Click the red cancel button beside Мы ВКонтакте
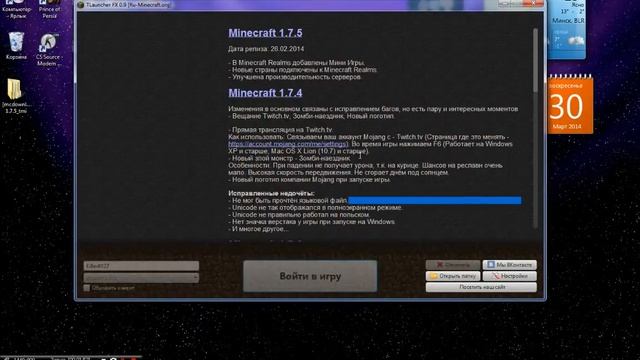The image size is (640, 360). tap(453, 265)
